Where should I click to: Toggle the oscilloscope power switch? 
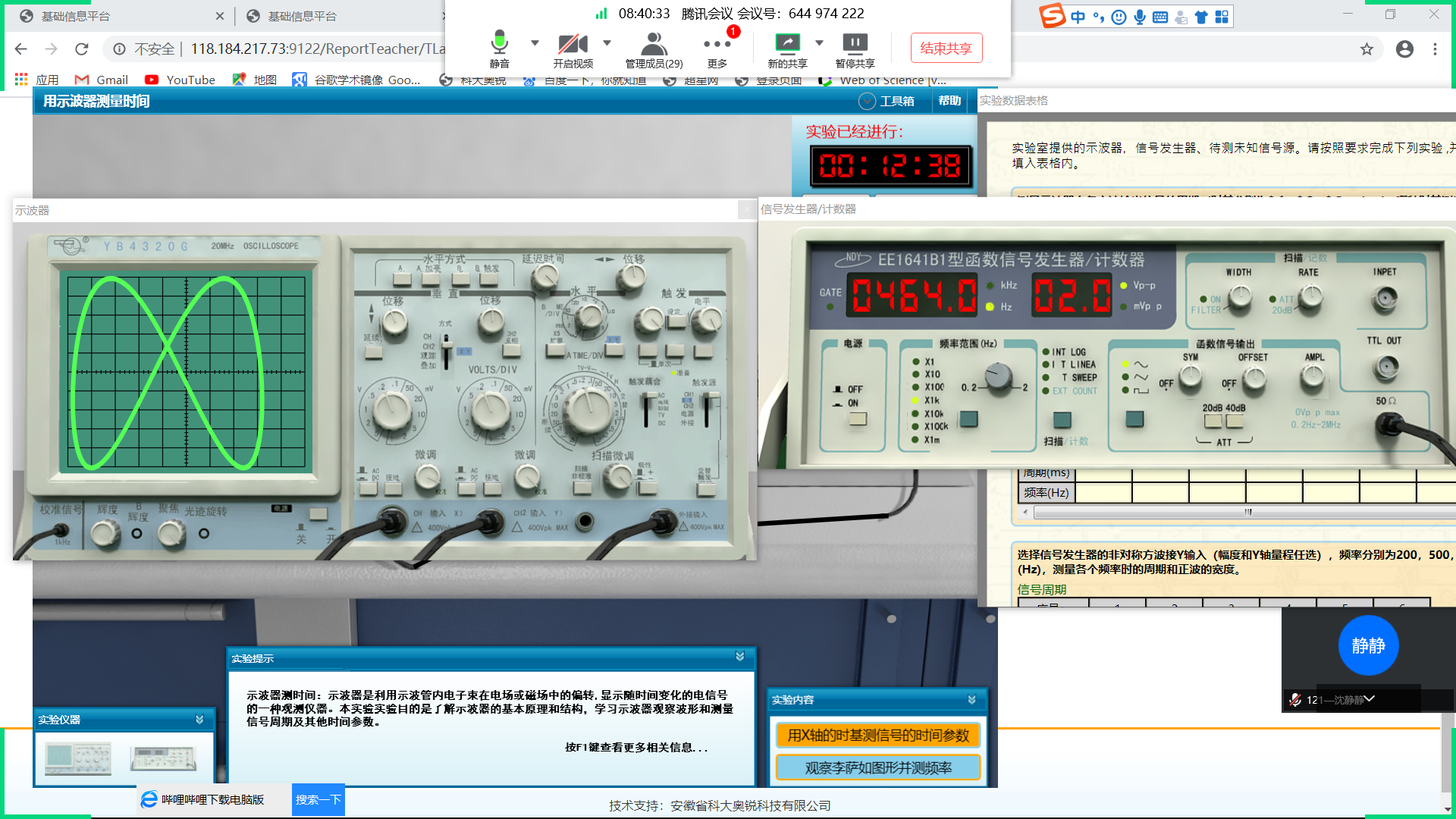[x=318, y=515]
